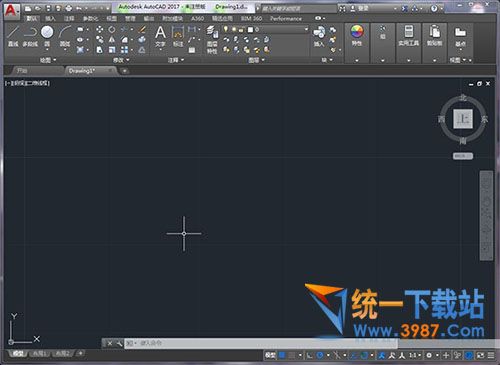
Task: Select the Line (直线) drawing tool
Action: 13,36
